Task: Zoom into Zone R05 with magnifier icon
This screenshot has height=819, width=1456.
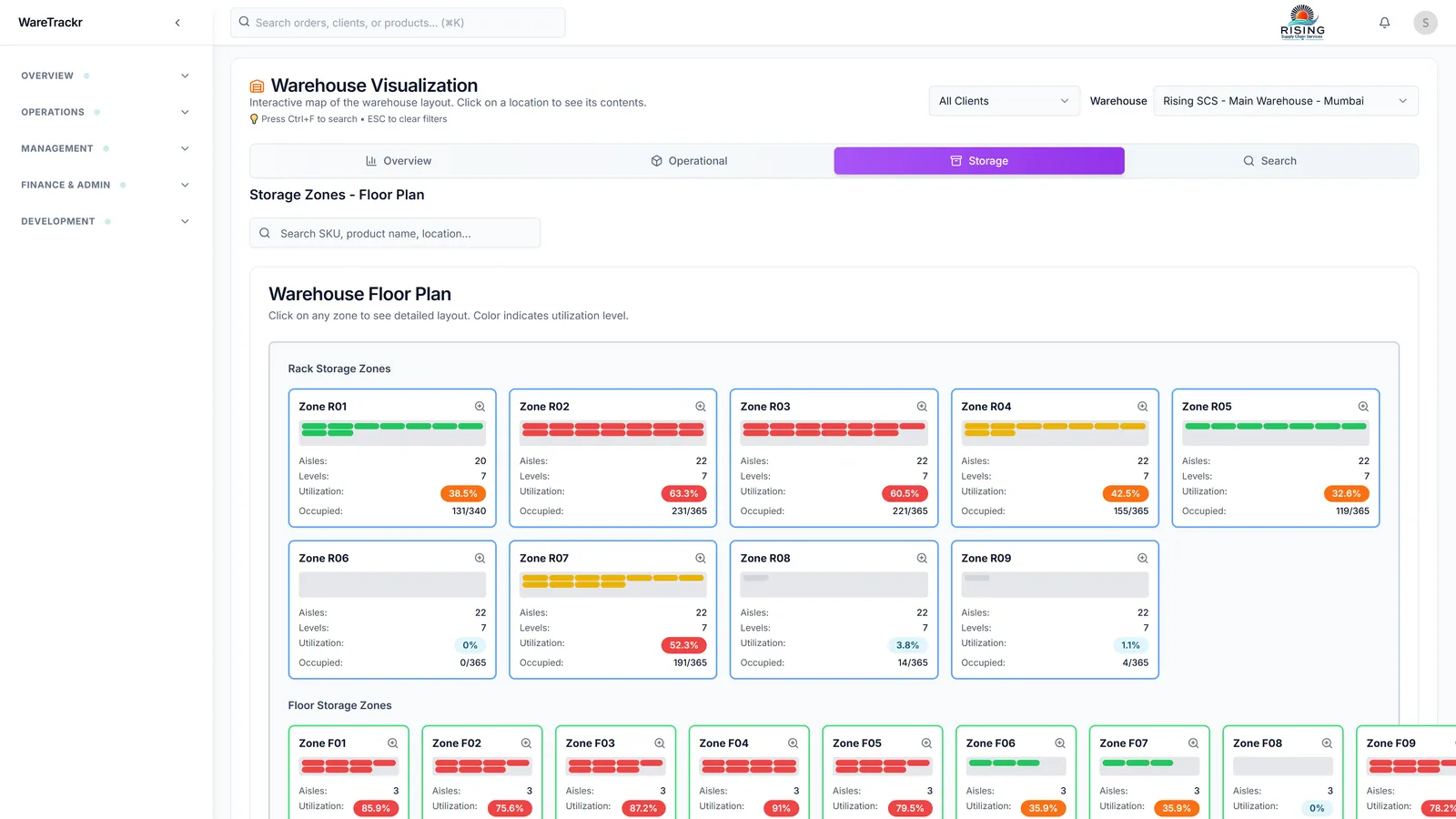Action: coord(1363,407)
